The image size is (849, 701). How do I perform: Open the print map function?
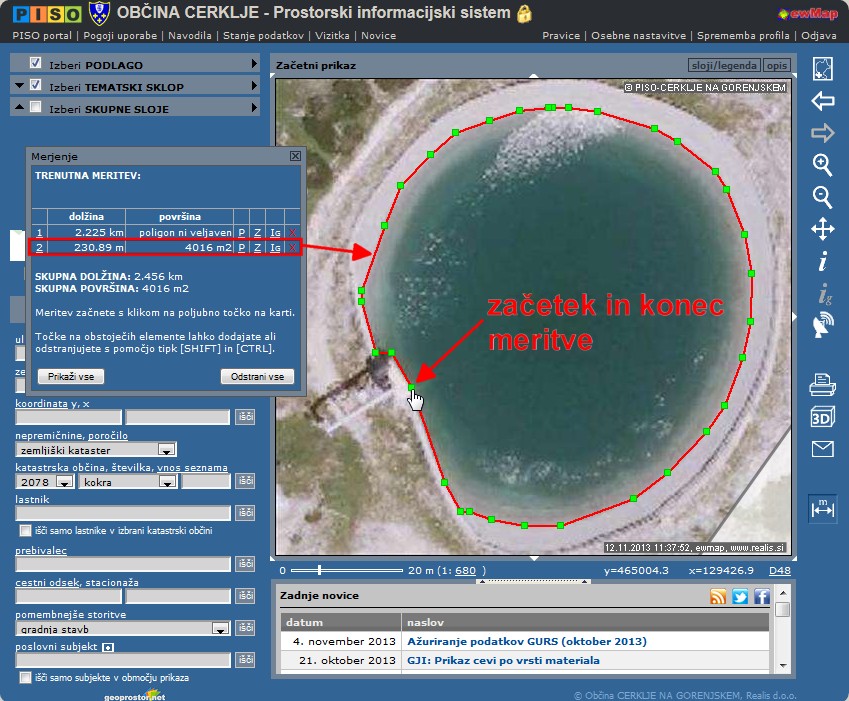click(x=822, y=383)
